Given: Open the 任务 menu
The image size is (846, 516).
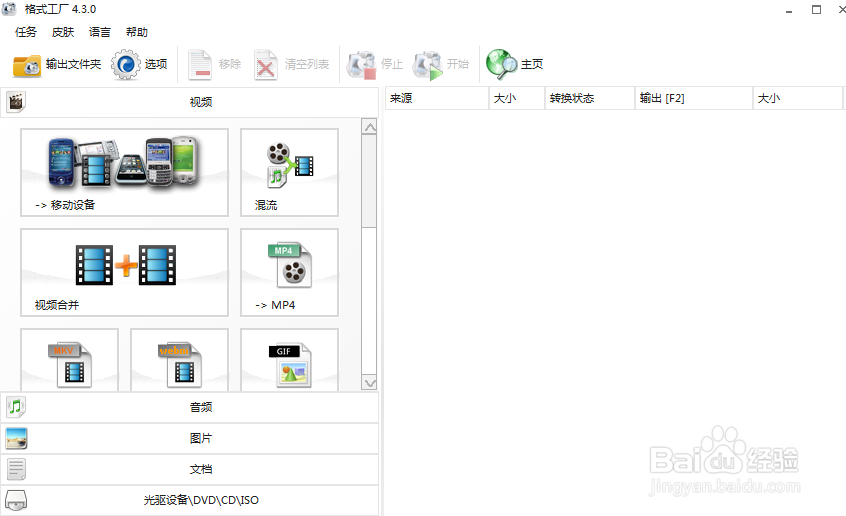Looking at the screenshot, I should point(26,32).
